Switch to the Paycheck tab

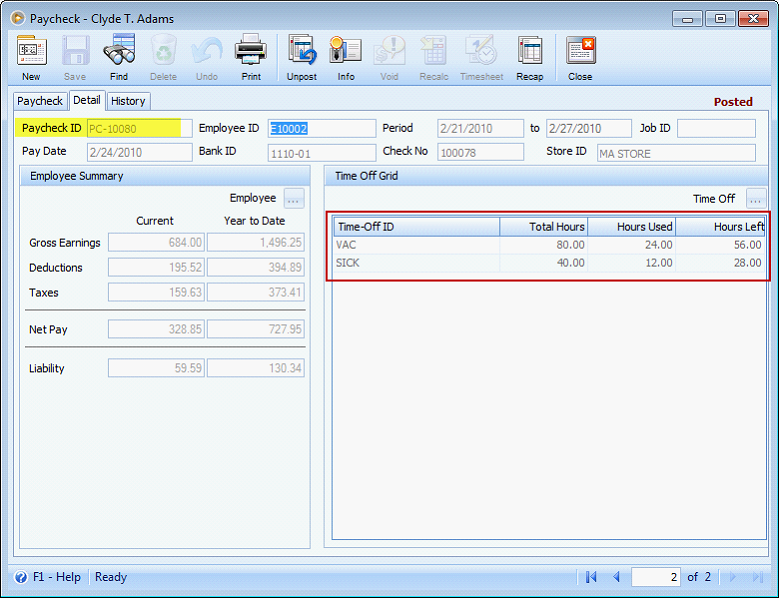point(40,101)
